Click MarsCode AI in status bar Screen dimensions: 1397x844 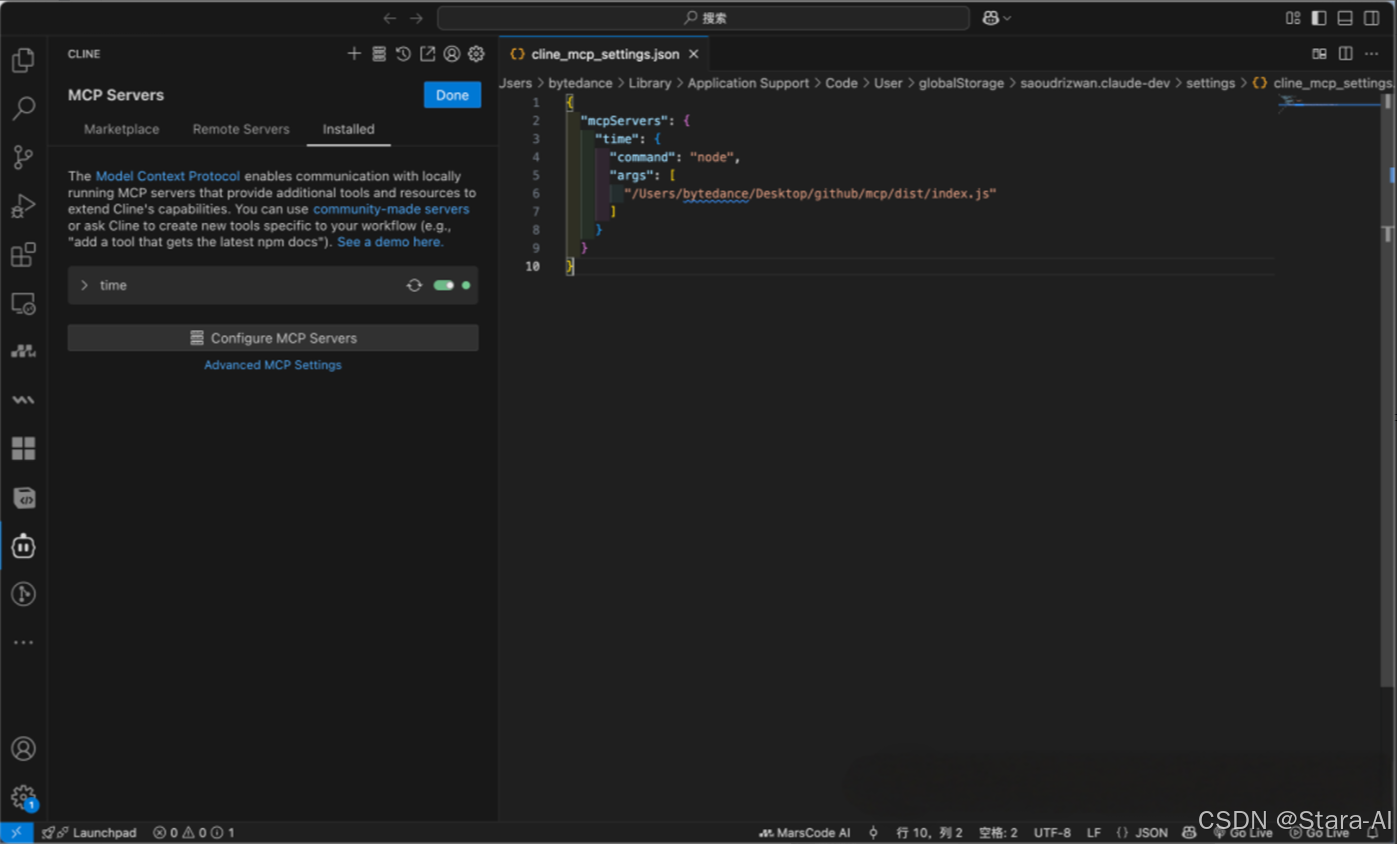(x=805, y=832)
